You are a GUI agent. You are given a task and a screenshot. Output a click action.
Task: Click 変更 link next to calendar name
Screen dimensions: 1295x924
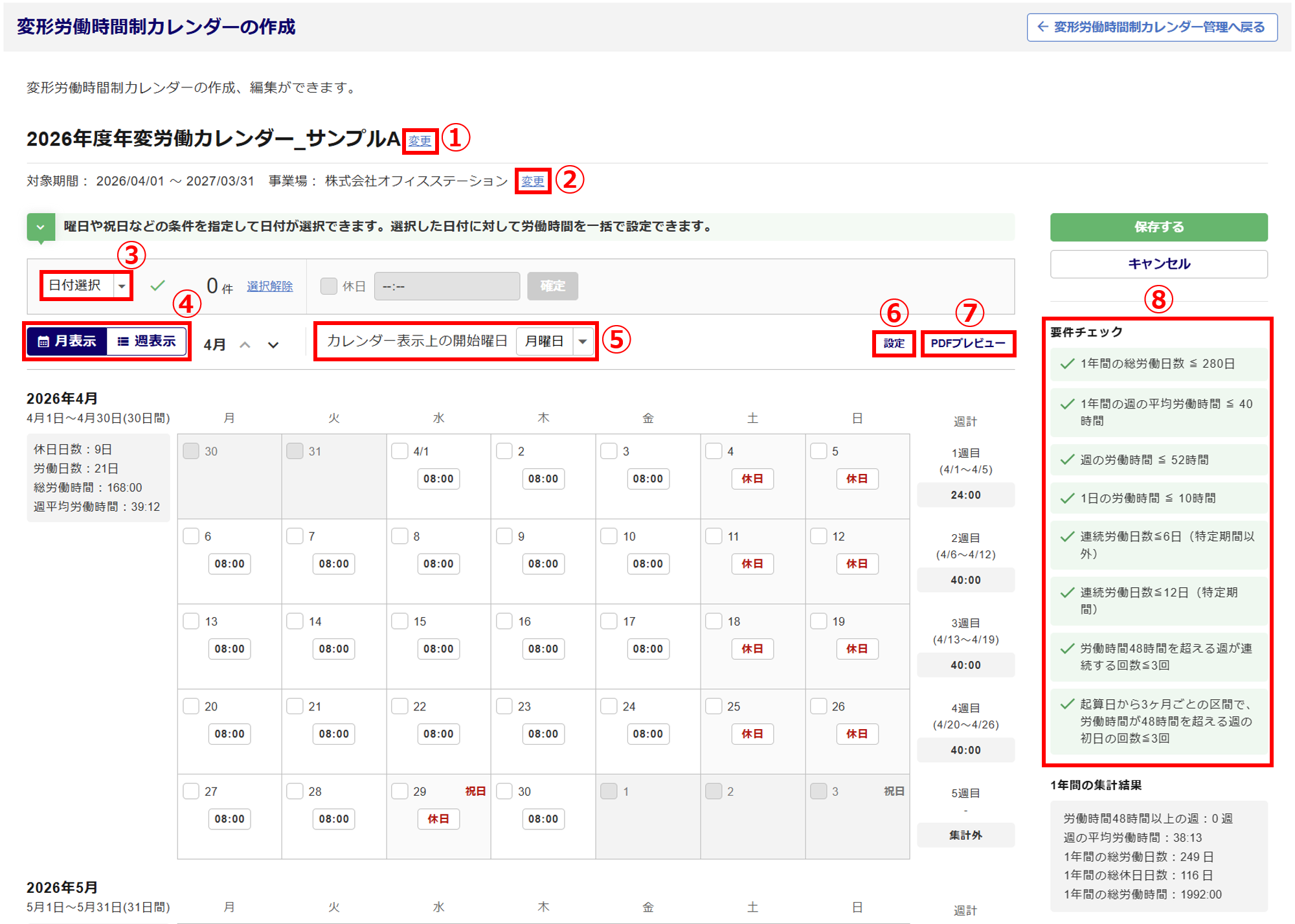pos(420,141)
